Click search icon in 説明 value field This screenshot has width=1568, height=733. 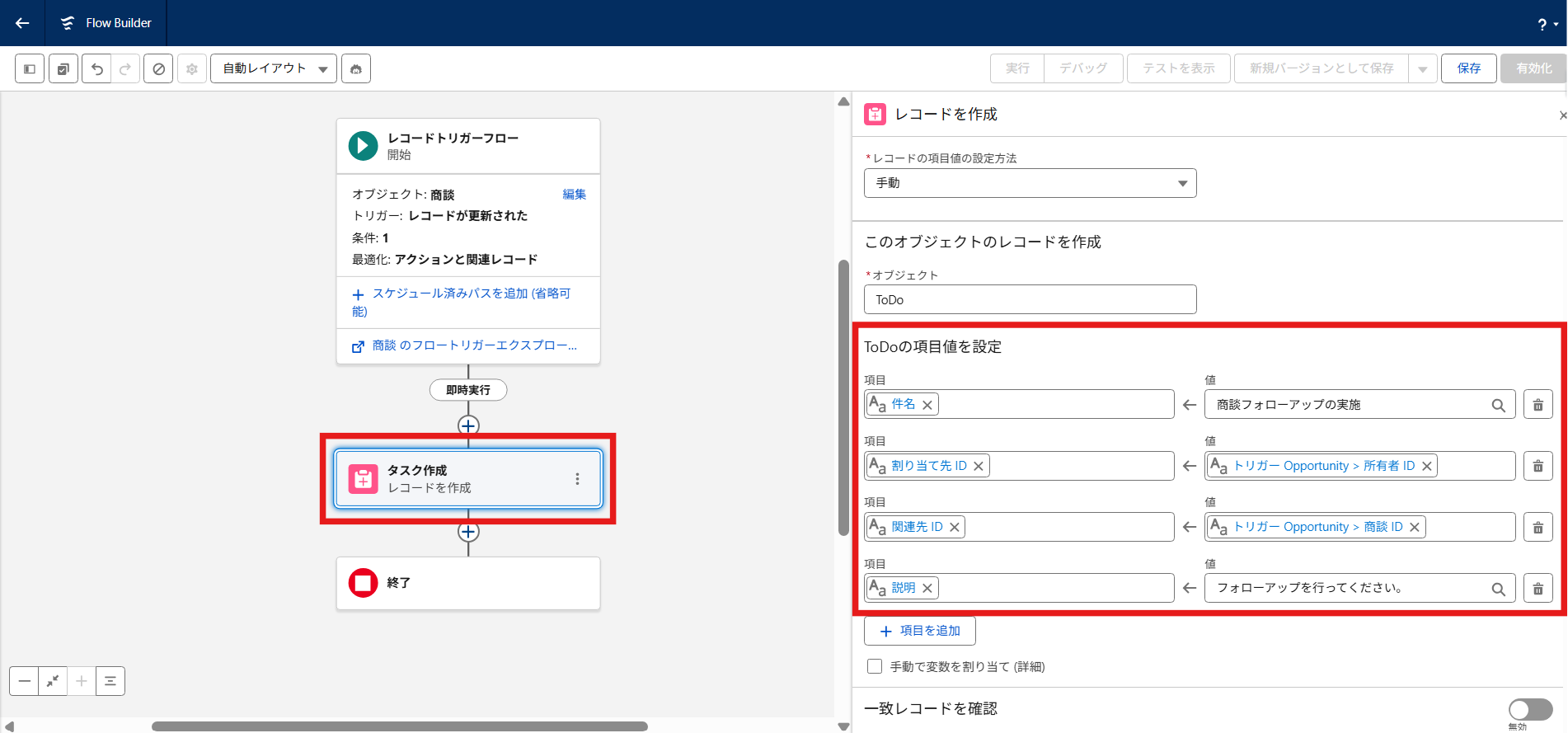click(1498, 590)
